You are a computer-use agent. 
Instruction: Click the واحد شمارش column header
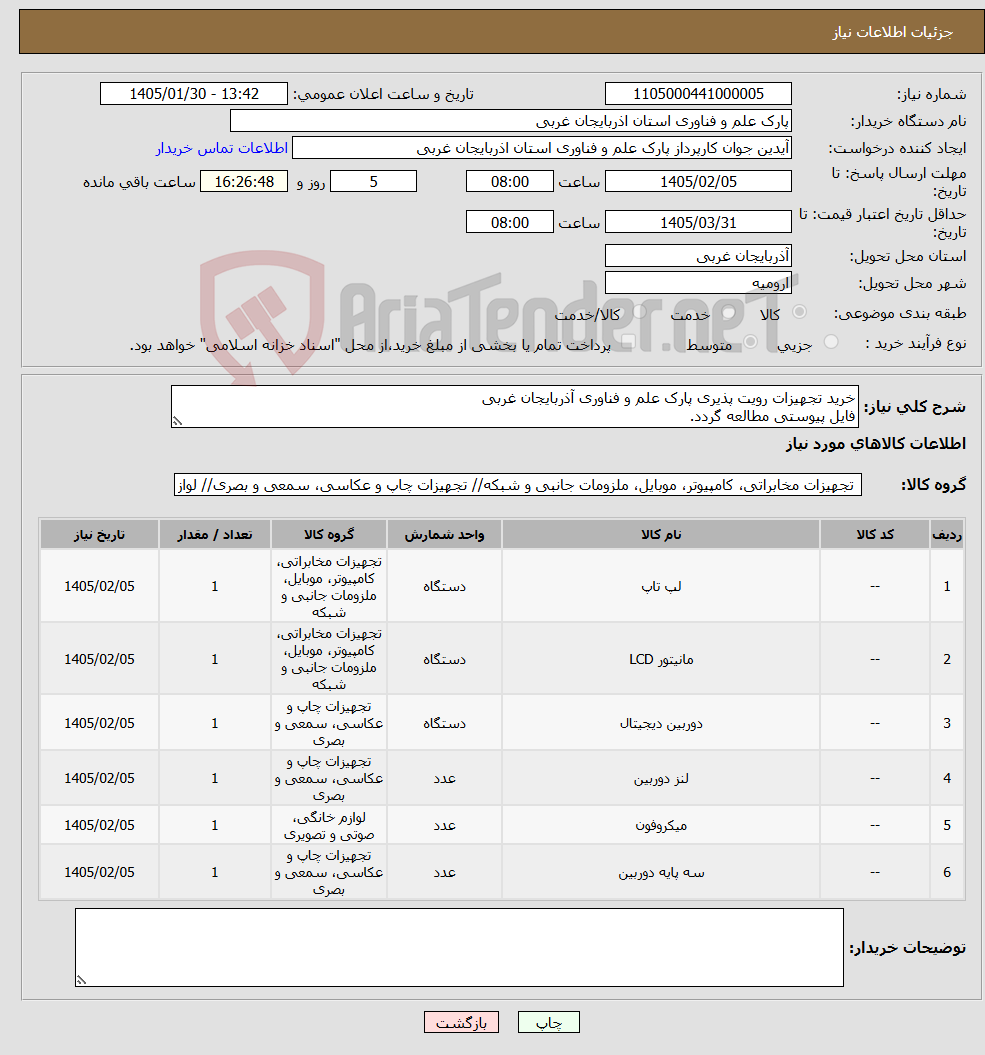pyautogui.click(x=444, y=534)
